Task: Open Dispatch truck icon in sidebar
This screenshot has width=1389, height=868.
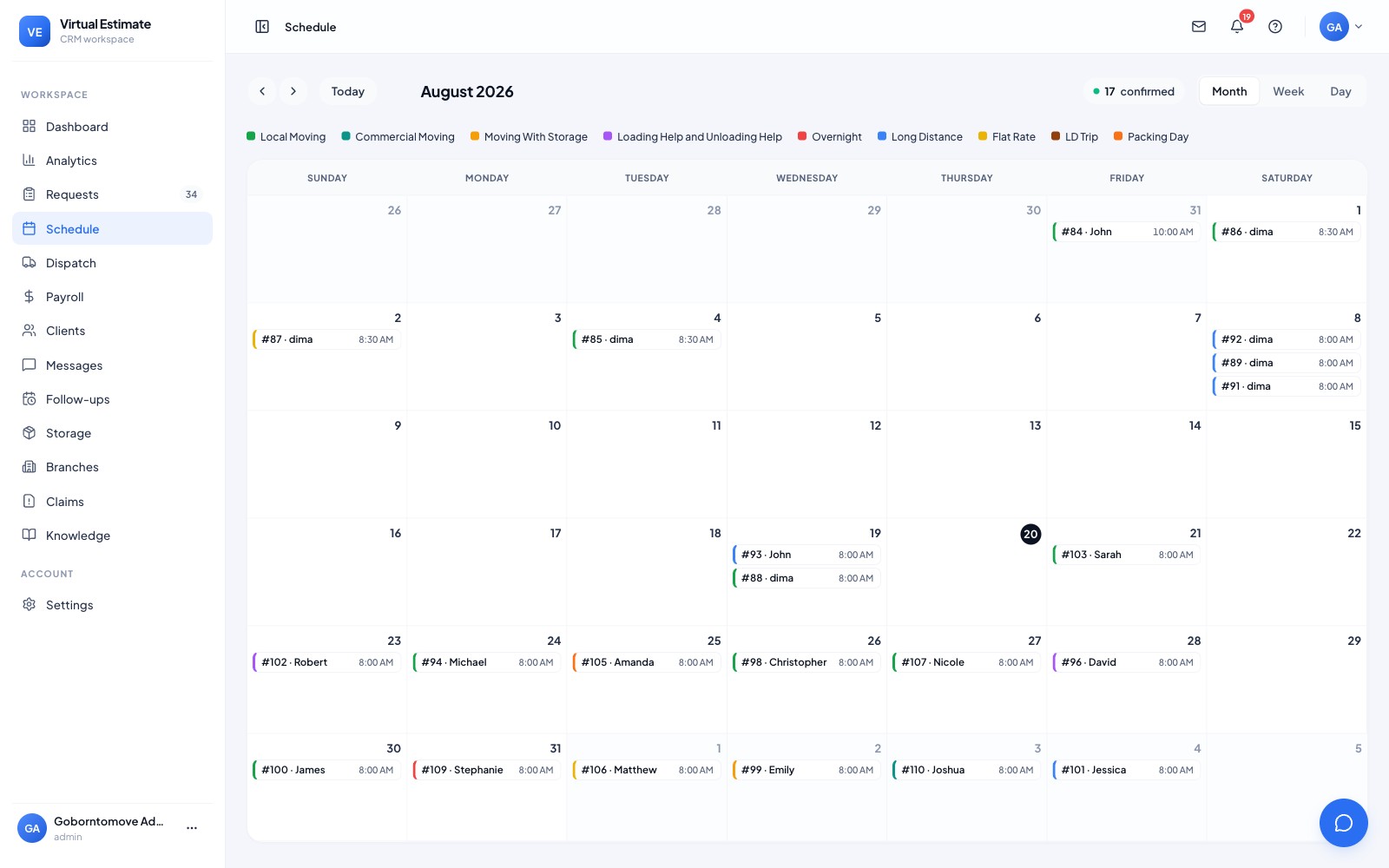Action: (x=30, y=263)
